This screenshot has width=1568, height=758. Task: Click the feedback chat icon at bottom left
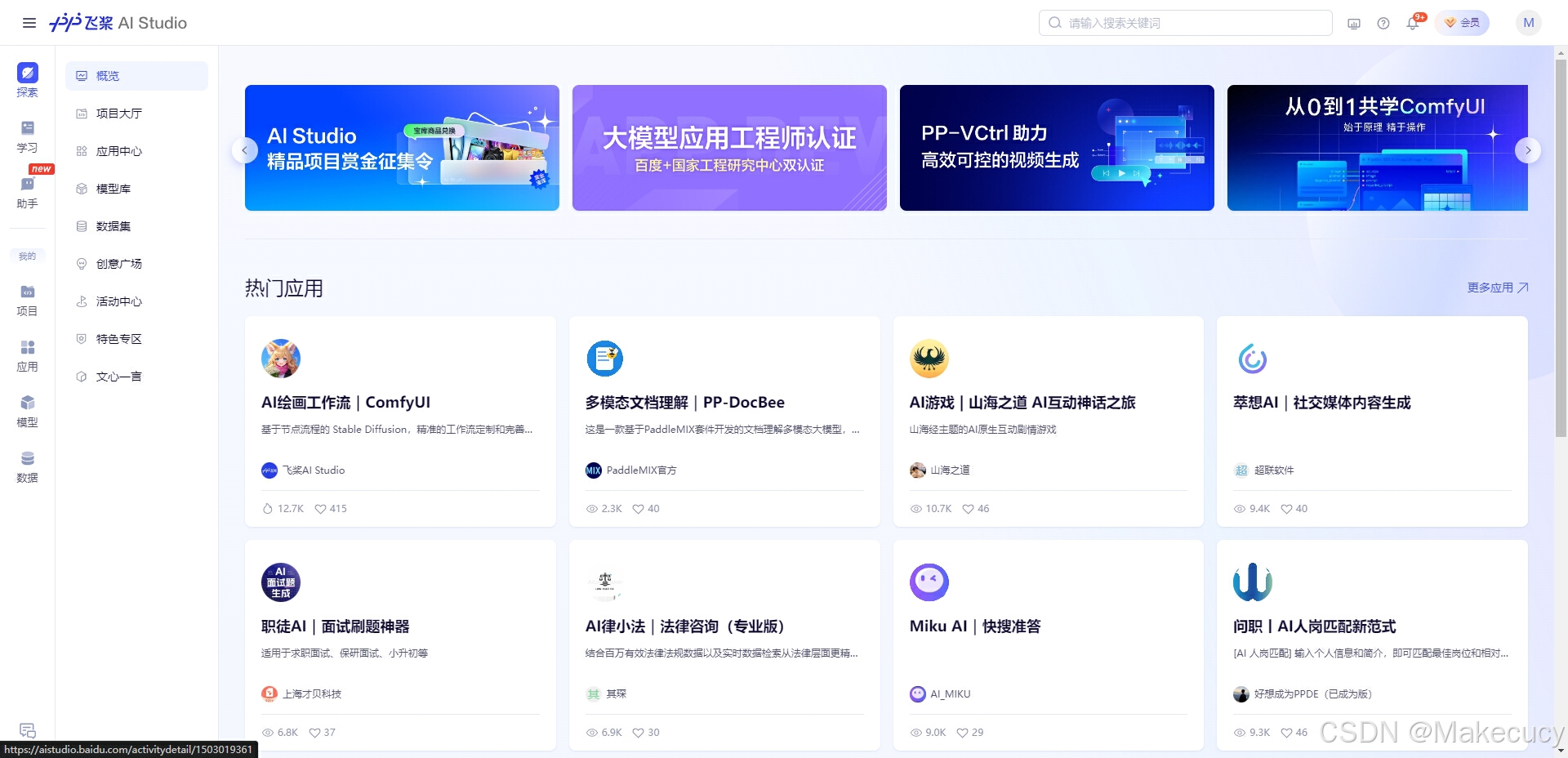[x=27, y=730]
